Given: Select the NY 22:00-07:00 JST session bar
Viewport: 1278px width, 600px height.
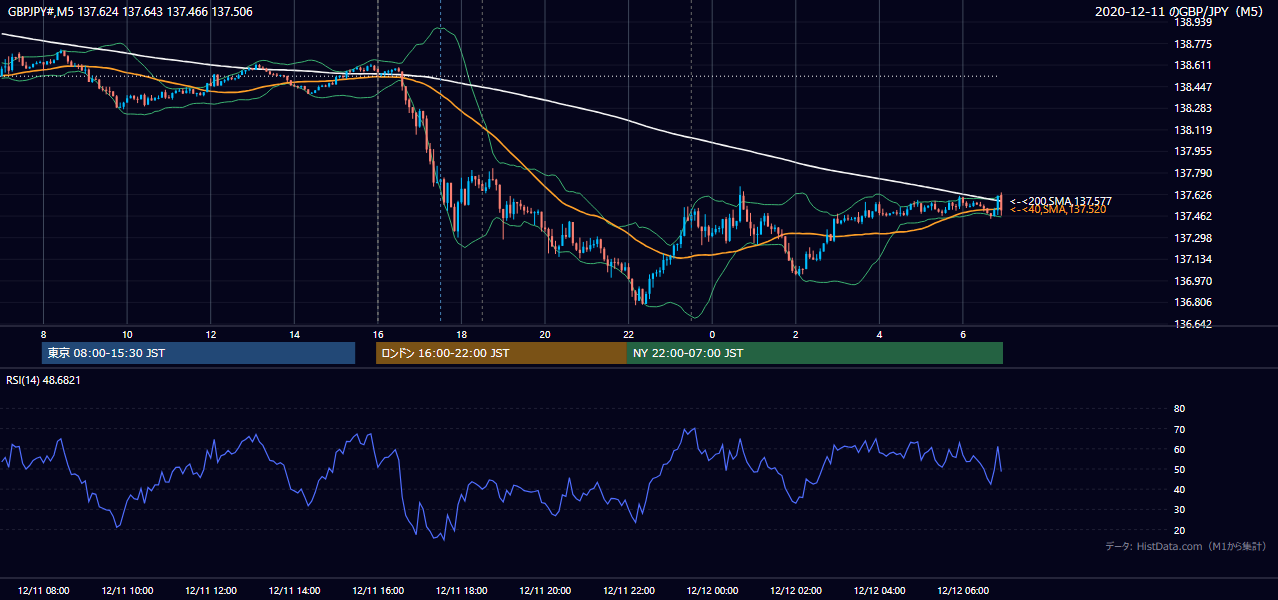Looking at the screenshot, I should tap(815, 353).
